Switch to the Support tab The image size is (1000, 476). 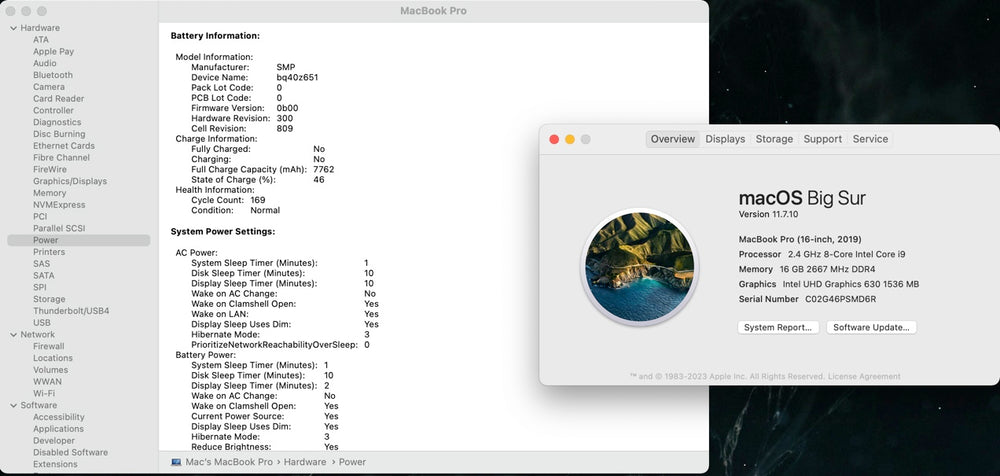pos(823,139)
